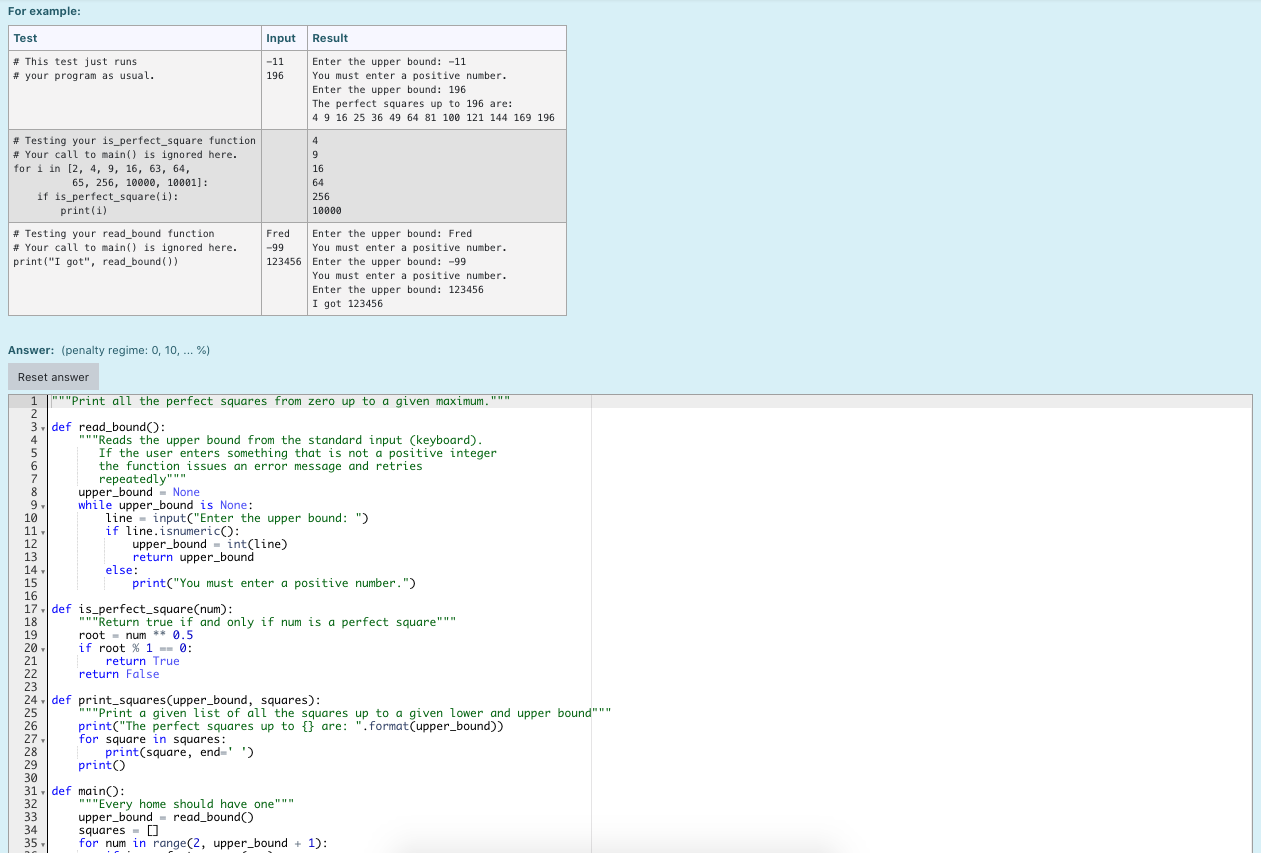1261x853 pixels.
Task: Click the Reset answer button
Action: pyautogui.click(x=53, y=376)
